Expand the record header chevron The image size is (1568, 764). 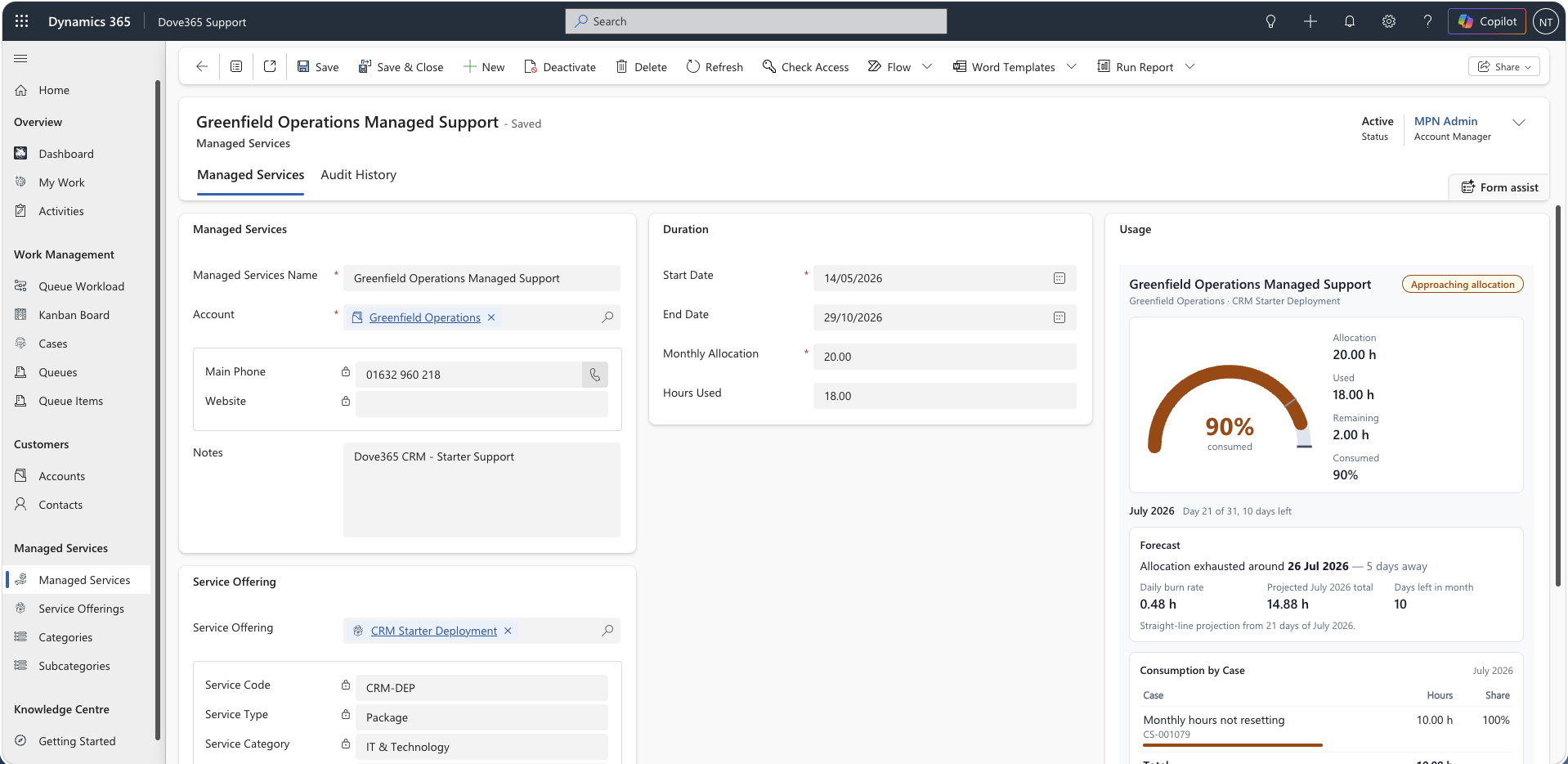point(1519,123)
